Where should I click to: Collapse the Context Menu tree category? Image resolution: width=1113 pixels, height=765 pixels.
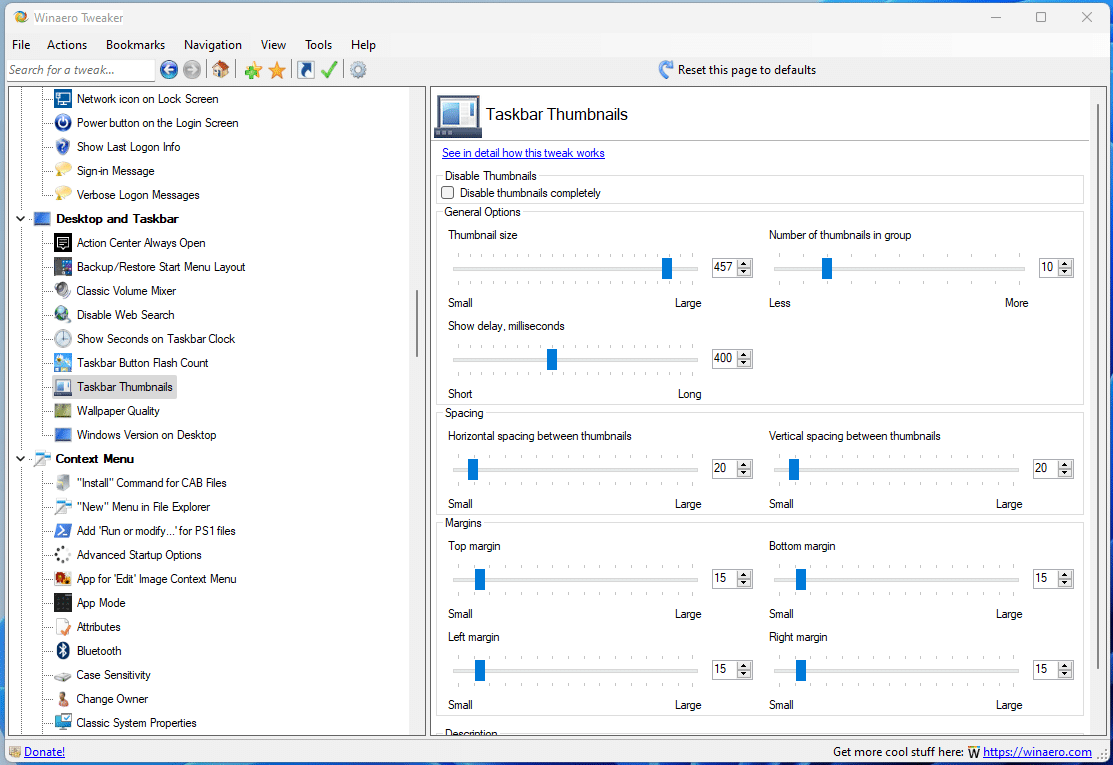click(21, 459)
